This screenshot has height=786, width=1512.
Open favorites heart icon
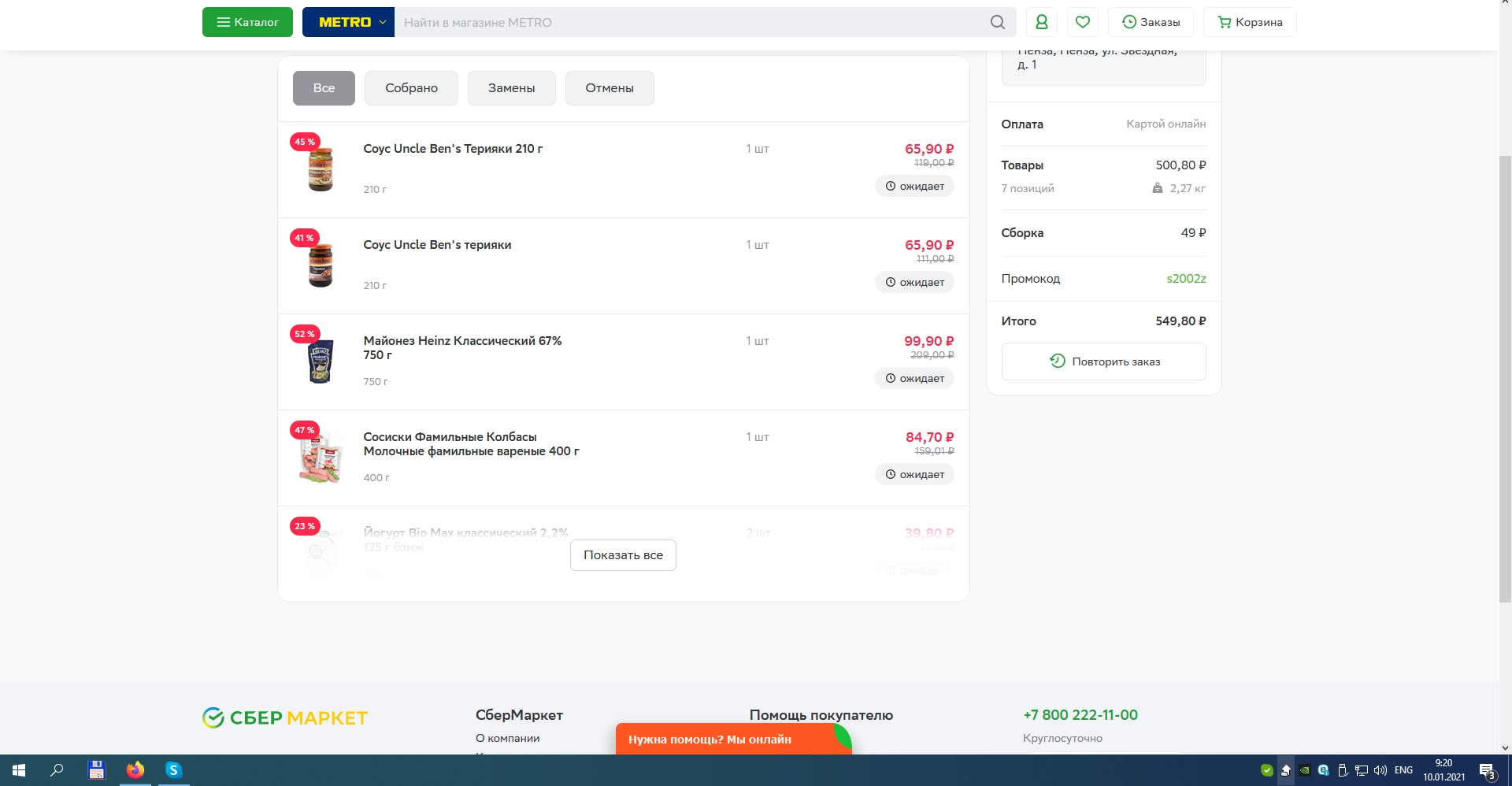click(x=1083, y=22)
